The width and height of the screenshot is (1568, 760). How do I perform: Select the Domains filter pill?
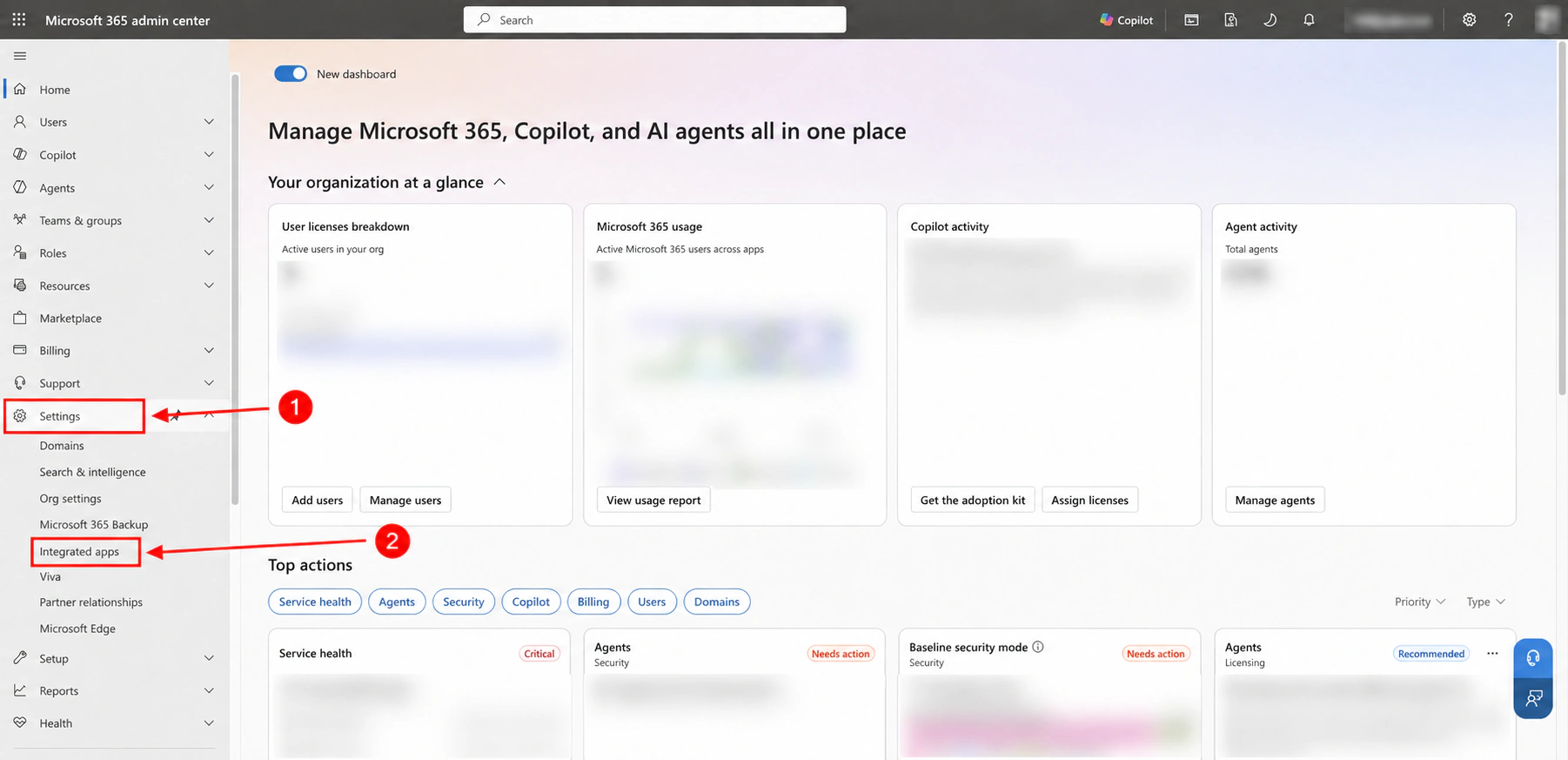(x=717, y=602)
